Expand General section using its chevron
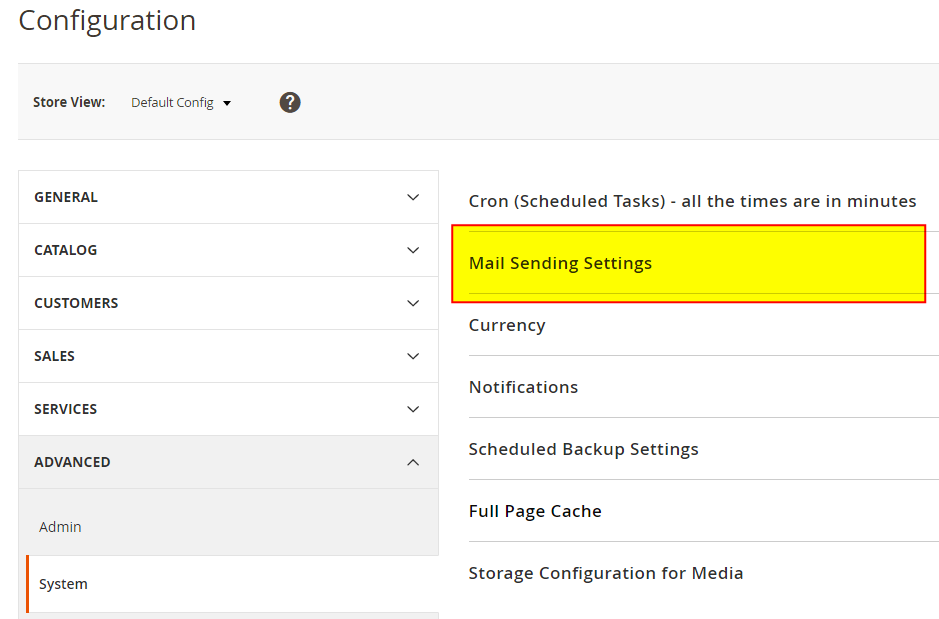The height and width of the screenshot is (619, 939). coord(413,197)
